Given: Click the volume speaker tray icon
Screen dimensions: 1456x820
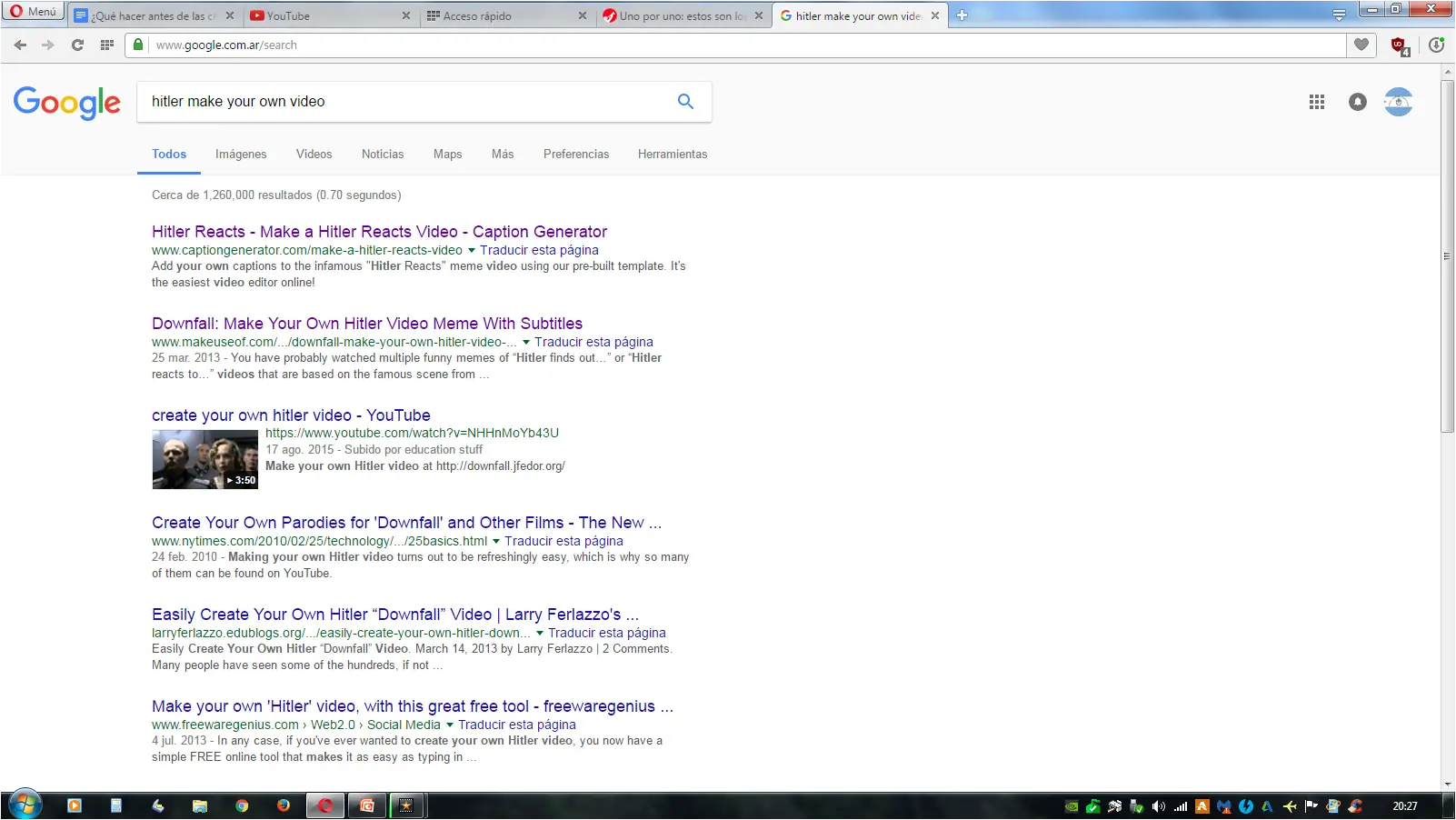Looking at the screenshot, I should tap(1158, 806).
